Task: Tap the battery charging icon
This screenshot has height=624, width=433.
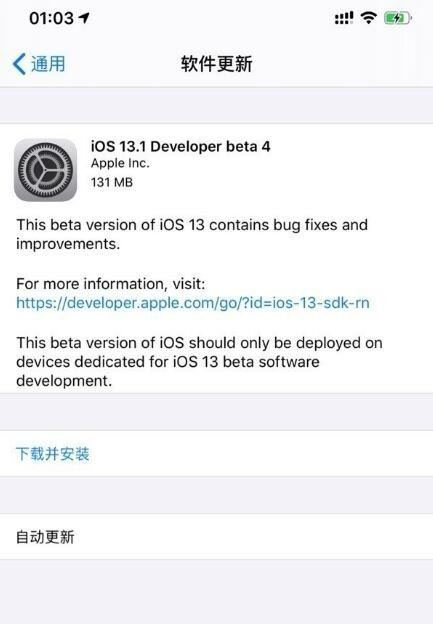Action: click(x=398, y=18)
